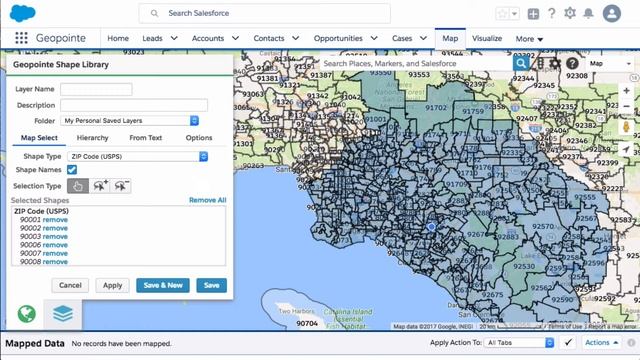Remove ZIP code 90002
The image size is (640, 360).
tap(55, 228)
